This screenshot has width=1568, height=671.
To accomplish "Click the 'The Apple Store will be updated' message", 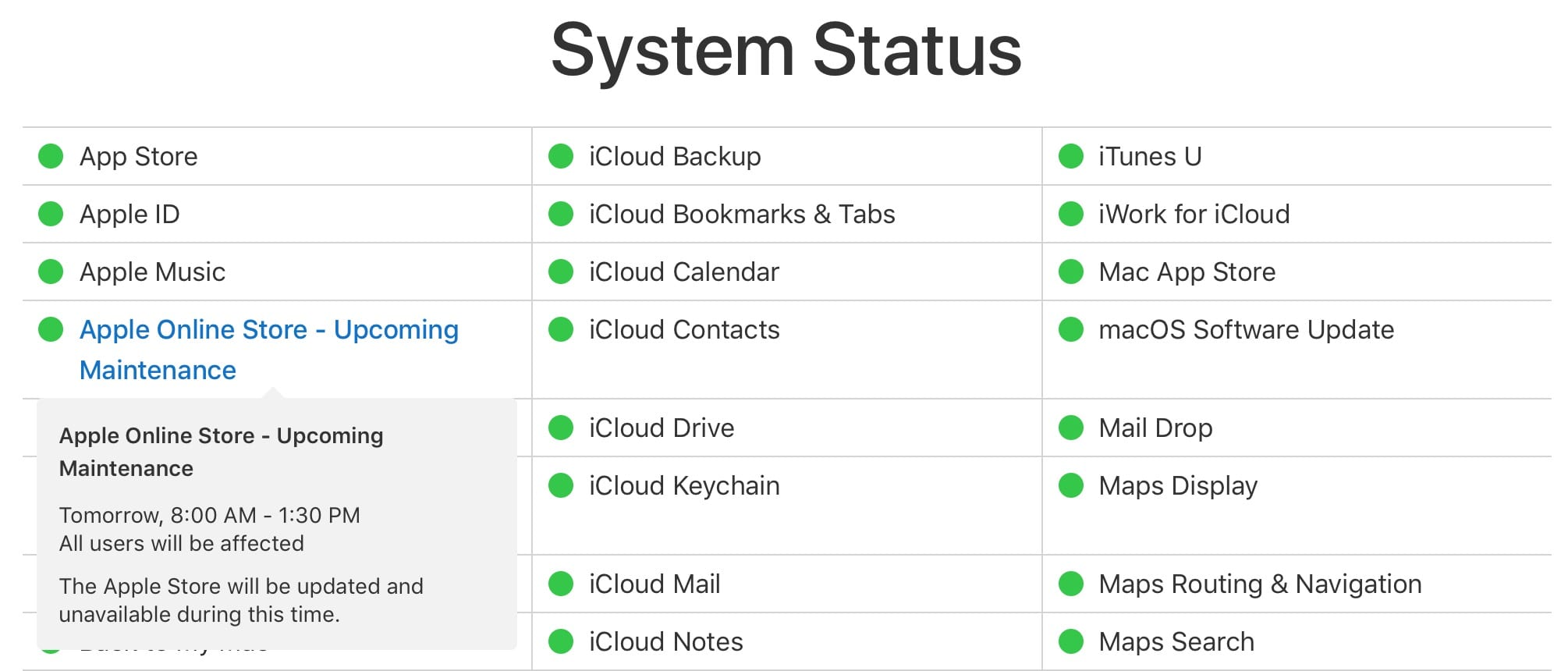I will pyautogui.click(x=241, y=600).
